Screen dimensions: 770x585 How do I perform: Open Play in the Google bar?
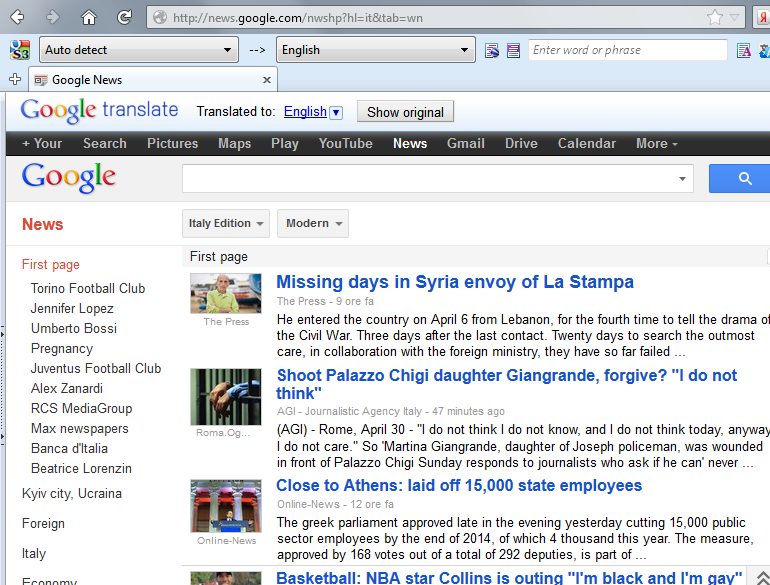(285, 143)
